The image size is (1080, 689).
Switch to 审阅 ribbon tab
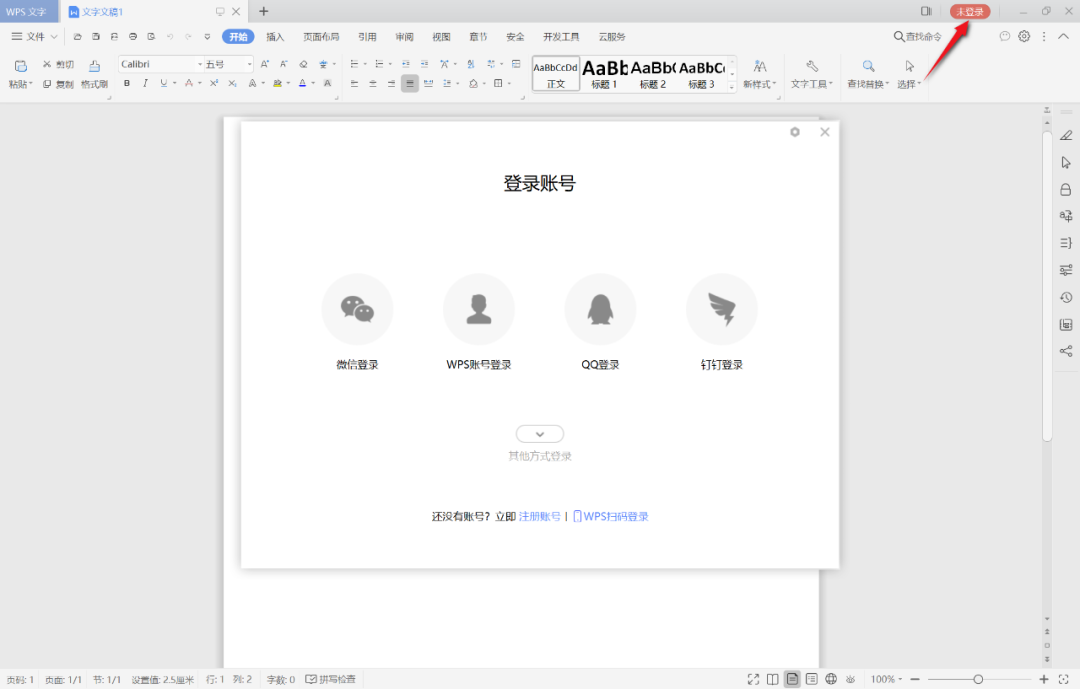[x=404, y=37]
